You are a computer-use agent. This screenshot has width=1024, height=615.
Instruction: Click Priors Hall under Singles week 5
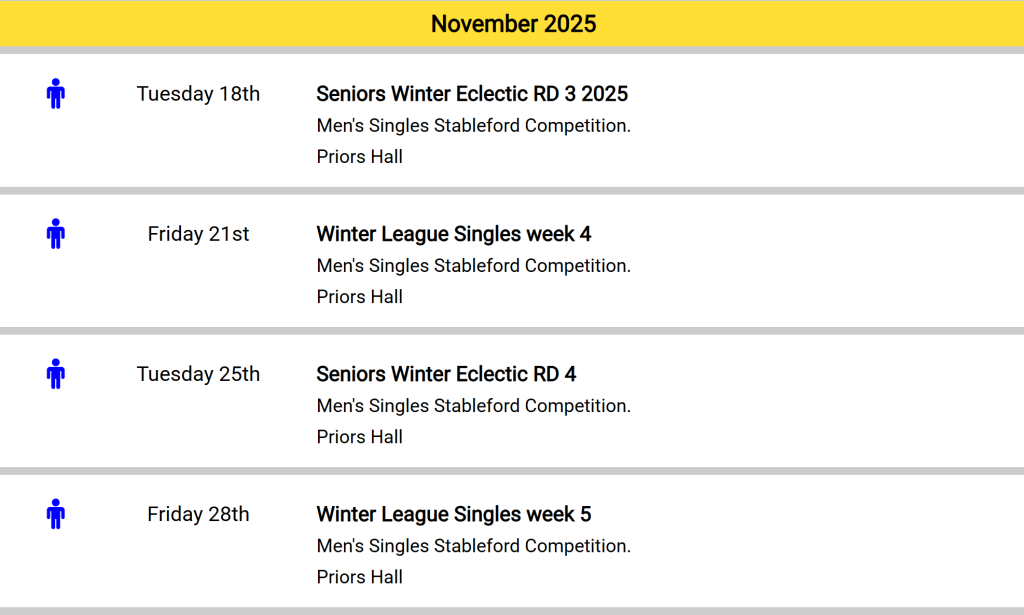359,577
